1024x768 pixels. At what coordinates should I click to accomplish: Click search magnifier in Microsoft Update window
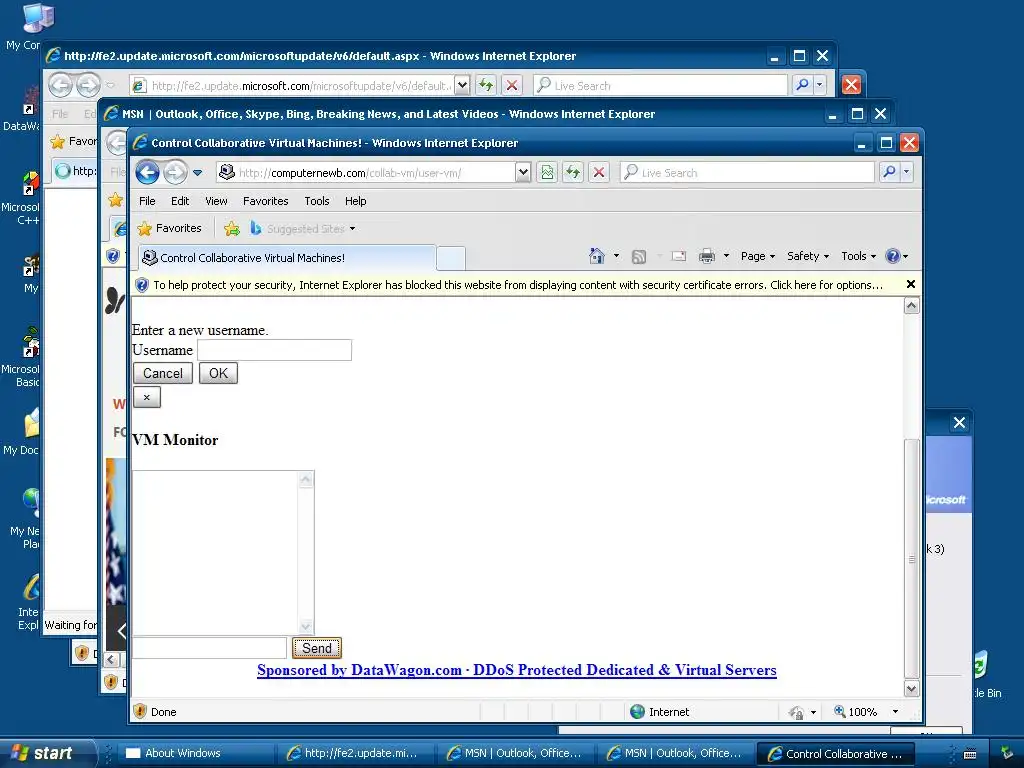pos(802,85)
